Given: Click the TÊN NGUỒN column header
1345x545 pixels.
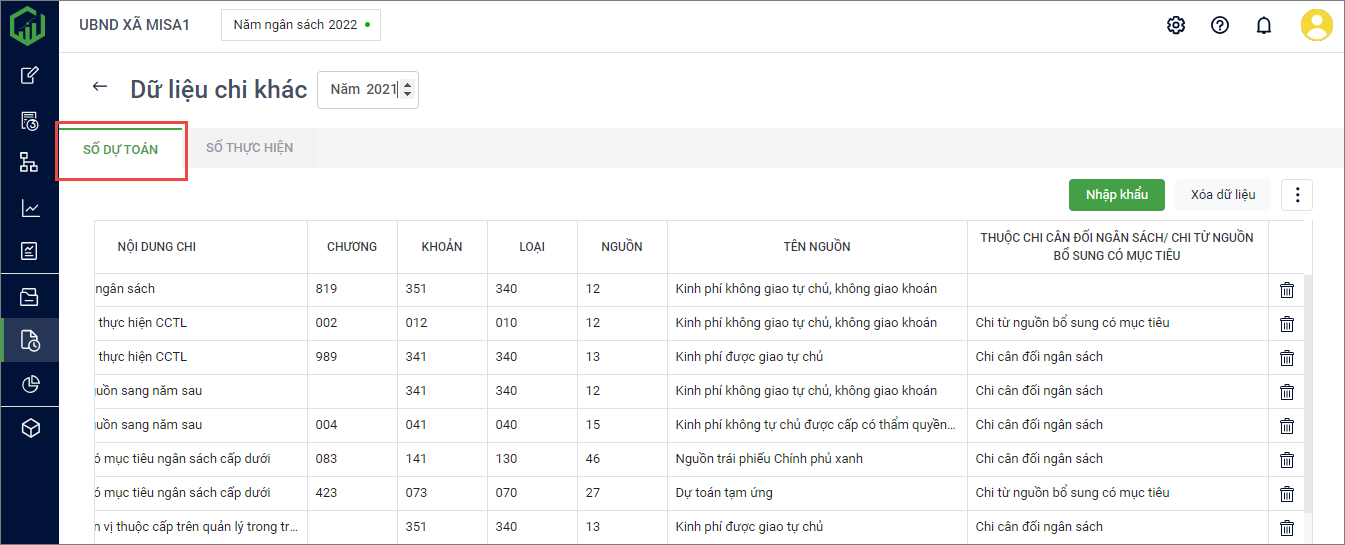Looking at the screenshot, I should (x=816, y=247).
